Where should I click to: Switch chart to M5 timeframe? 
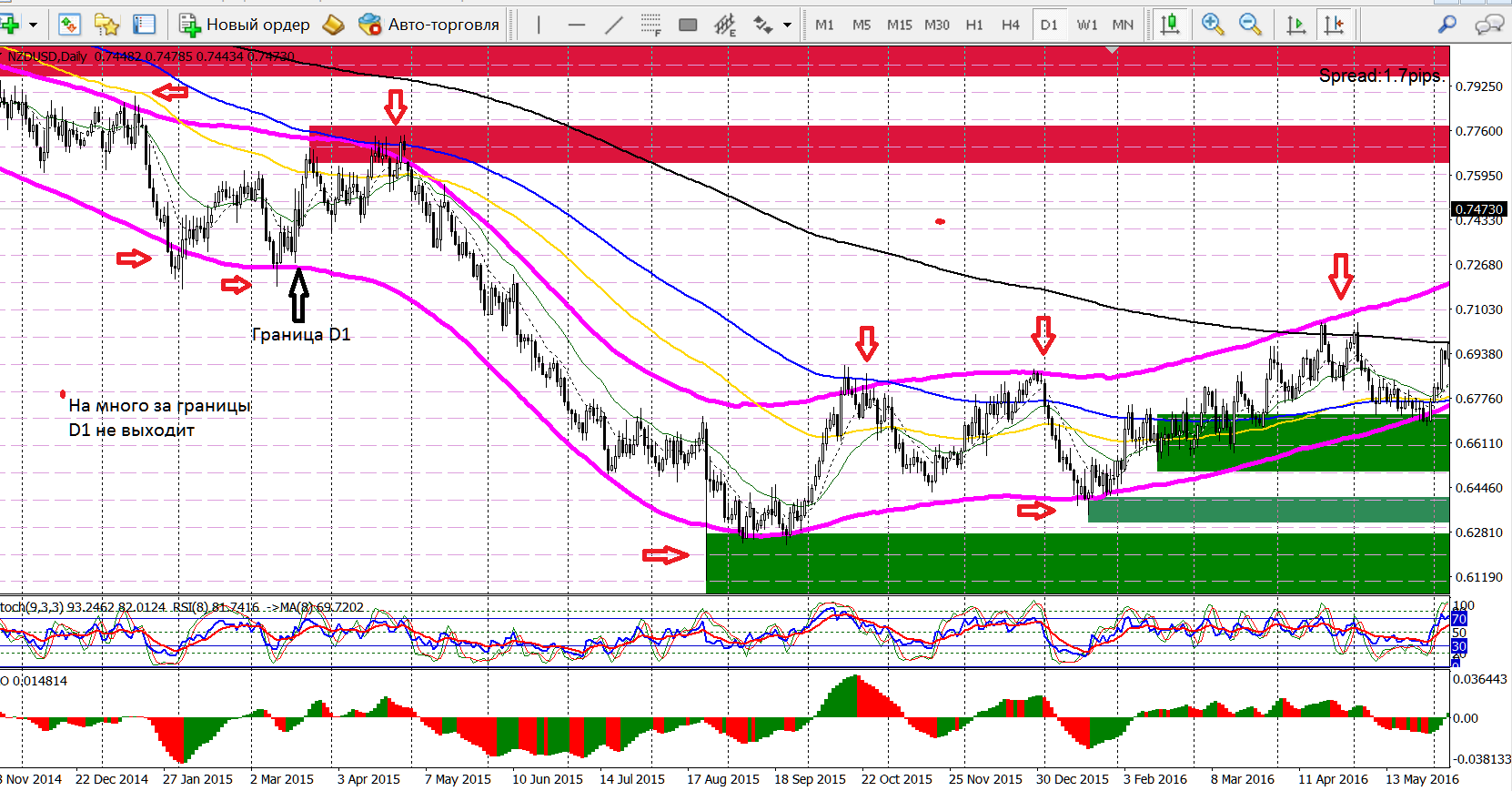[862, 25]
